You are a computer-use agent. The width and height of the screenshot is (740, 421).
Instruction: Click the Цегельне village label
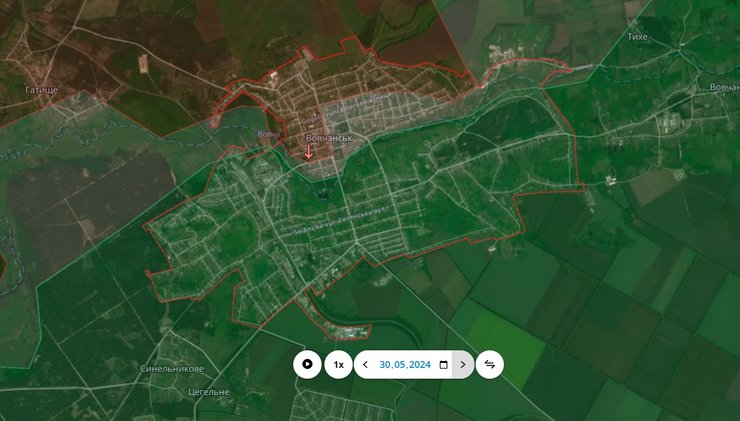[x=208, y=392]
